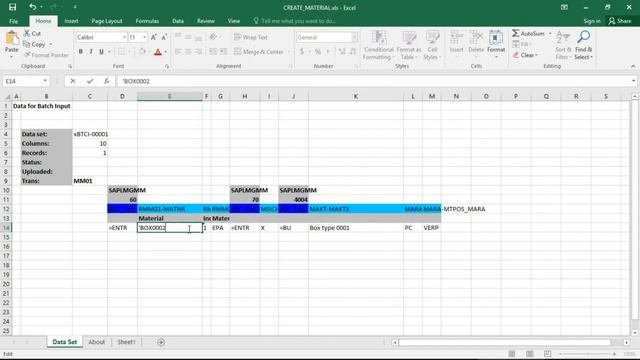Switch to the View tab
This screenshot has width=640, height=360.
234,21
